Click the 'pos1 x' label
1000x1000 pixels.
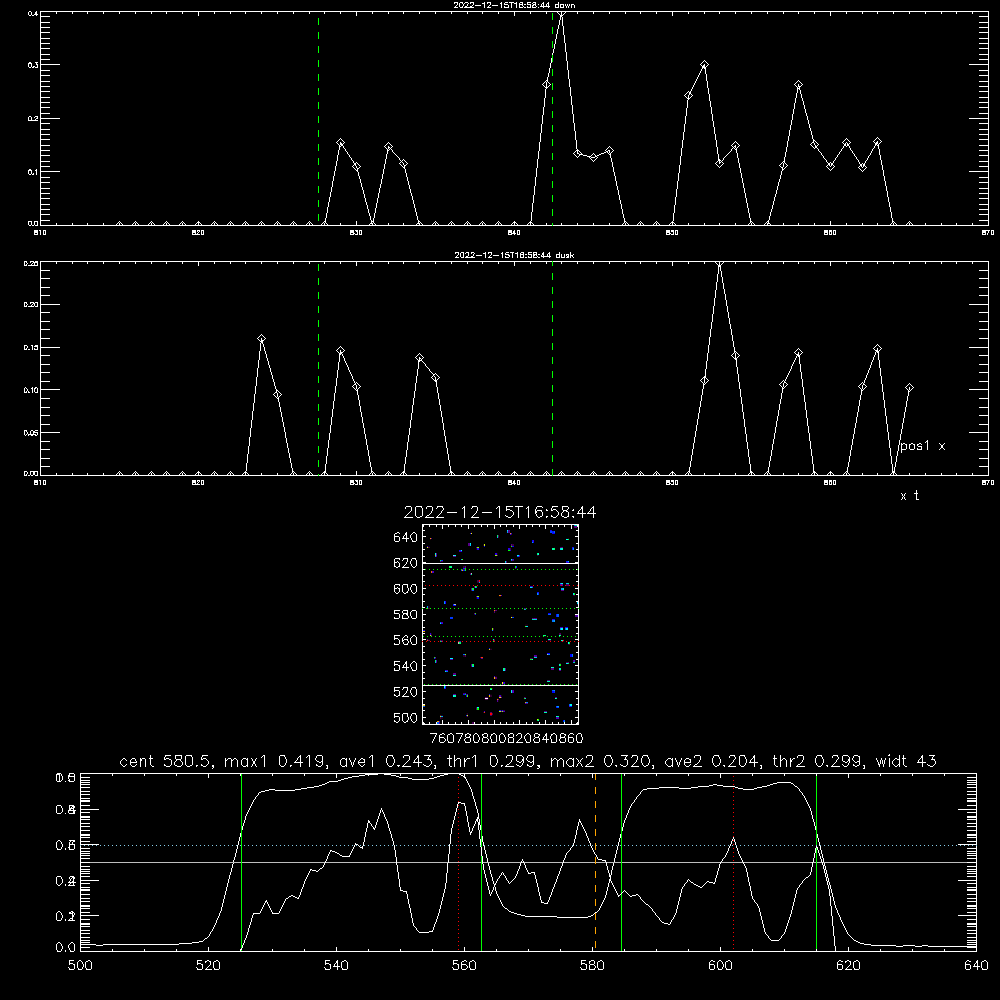click(x=922, y=446)
